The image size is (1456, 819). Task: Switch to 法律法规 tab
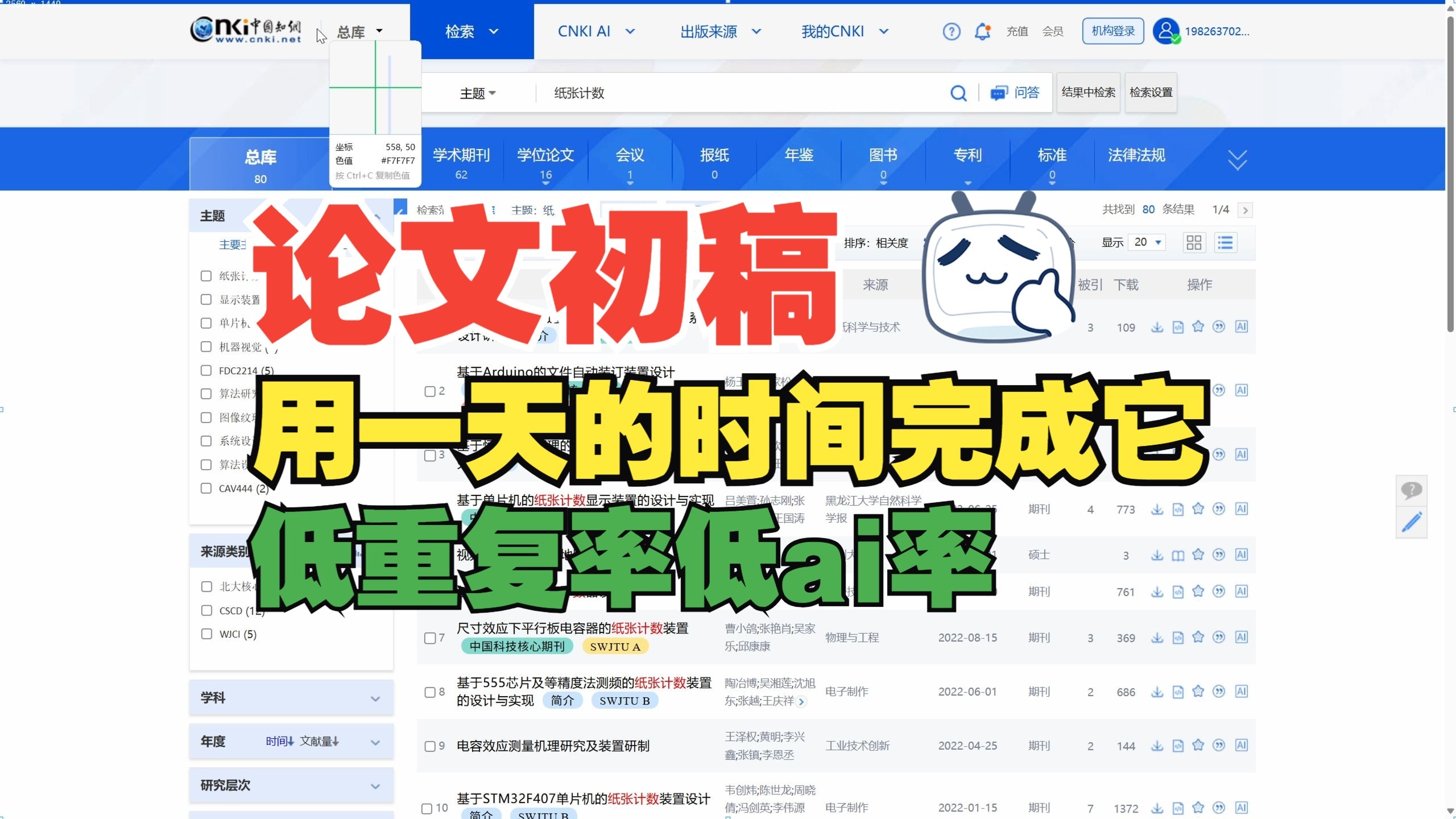pyautogui.click(x=1136, y=155)
